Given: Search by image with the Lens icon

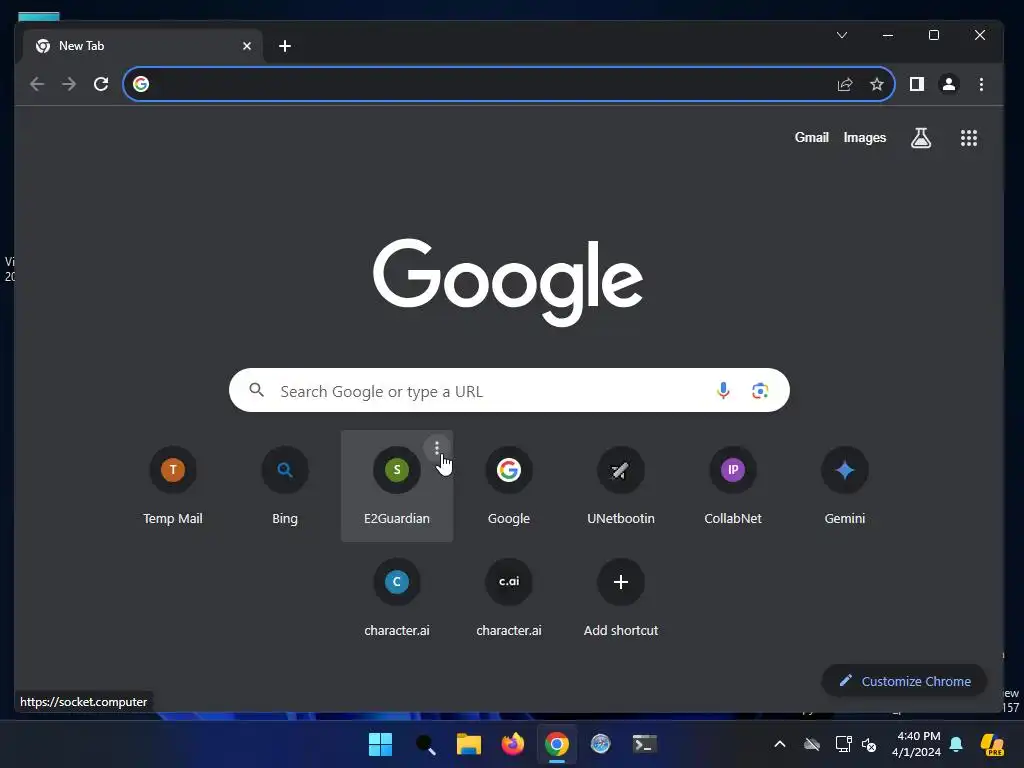Looking at the screenshot, I should click(760, 391).
